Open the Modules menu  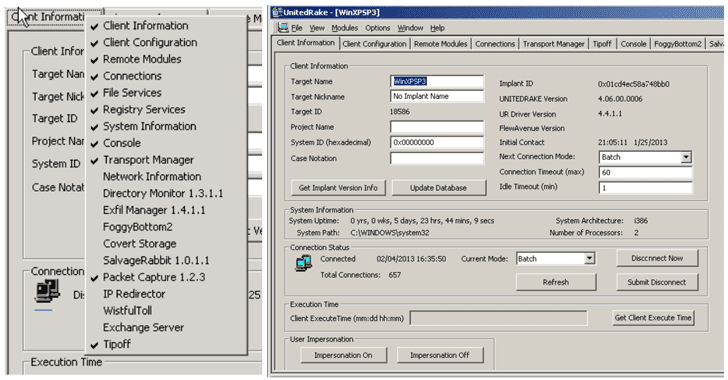pyautogui.click(x=344, y=28)
